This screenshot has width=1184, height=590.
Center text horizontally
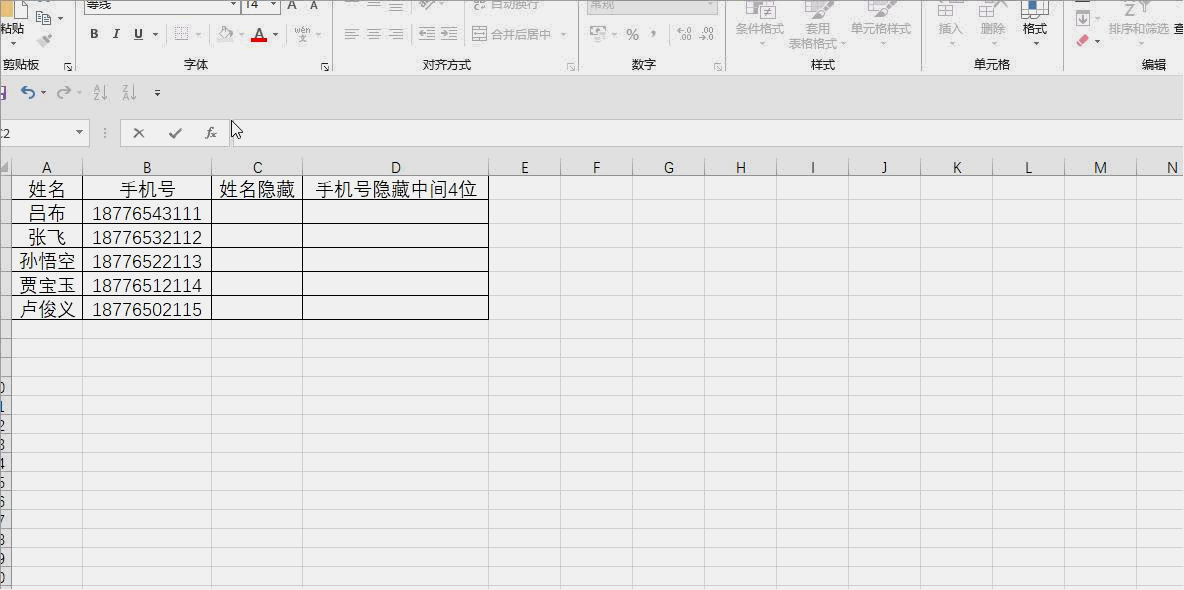(x=374, y=34)
